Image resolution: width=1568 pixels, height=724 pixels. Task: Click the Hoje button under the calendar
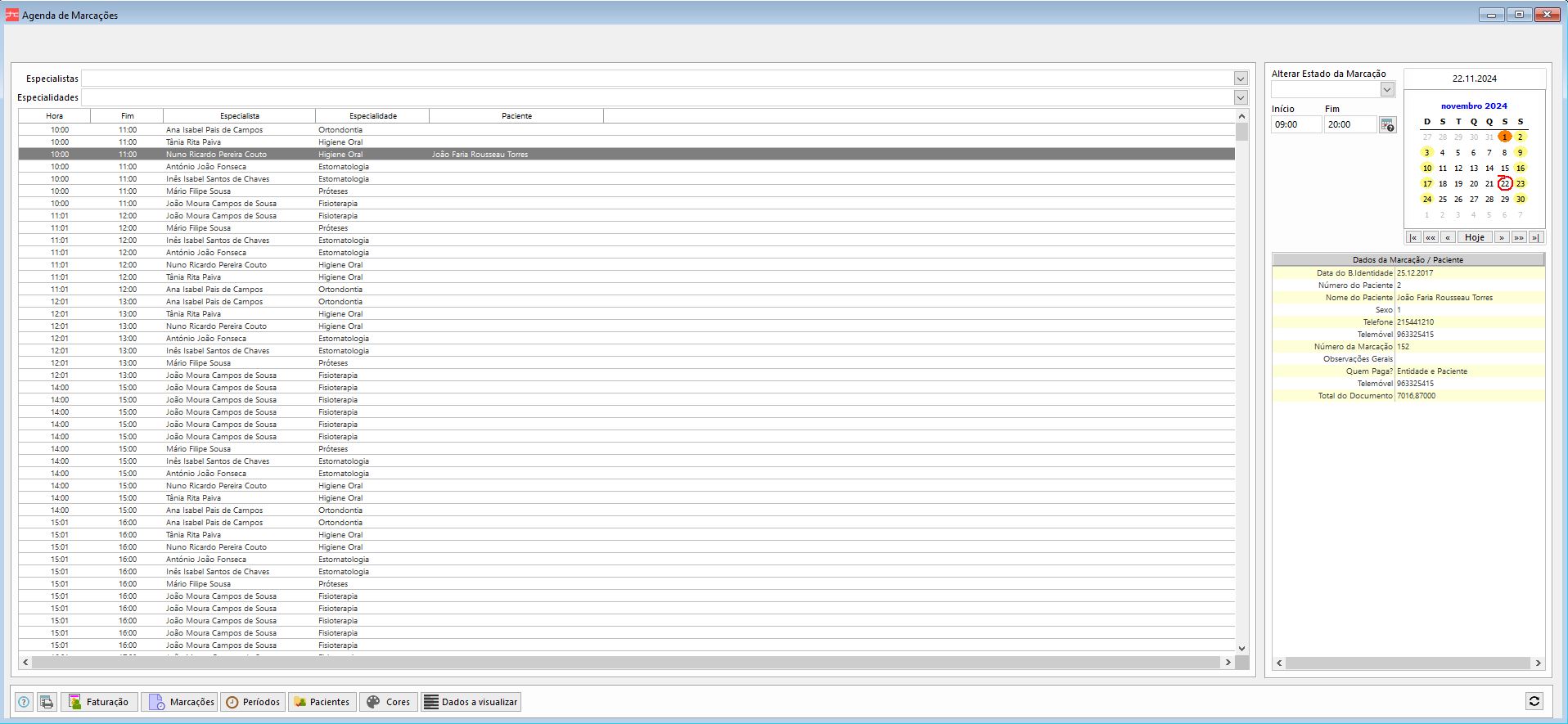[x=1474, y=237]
